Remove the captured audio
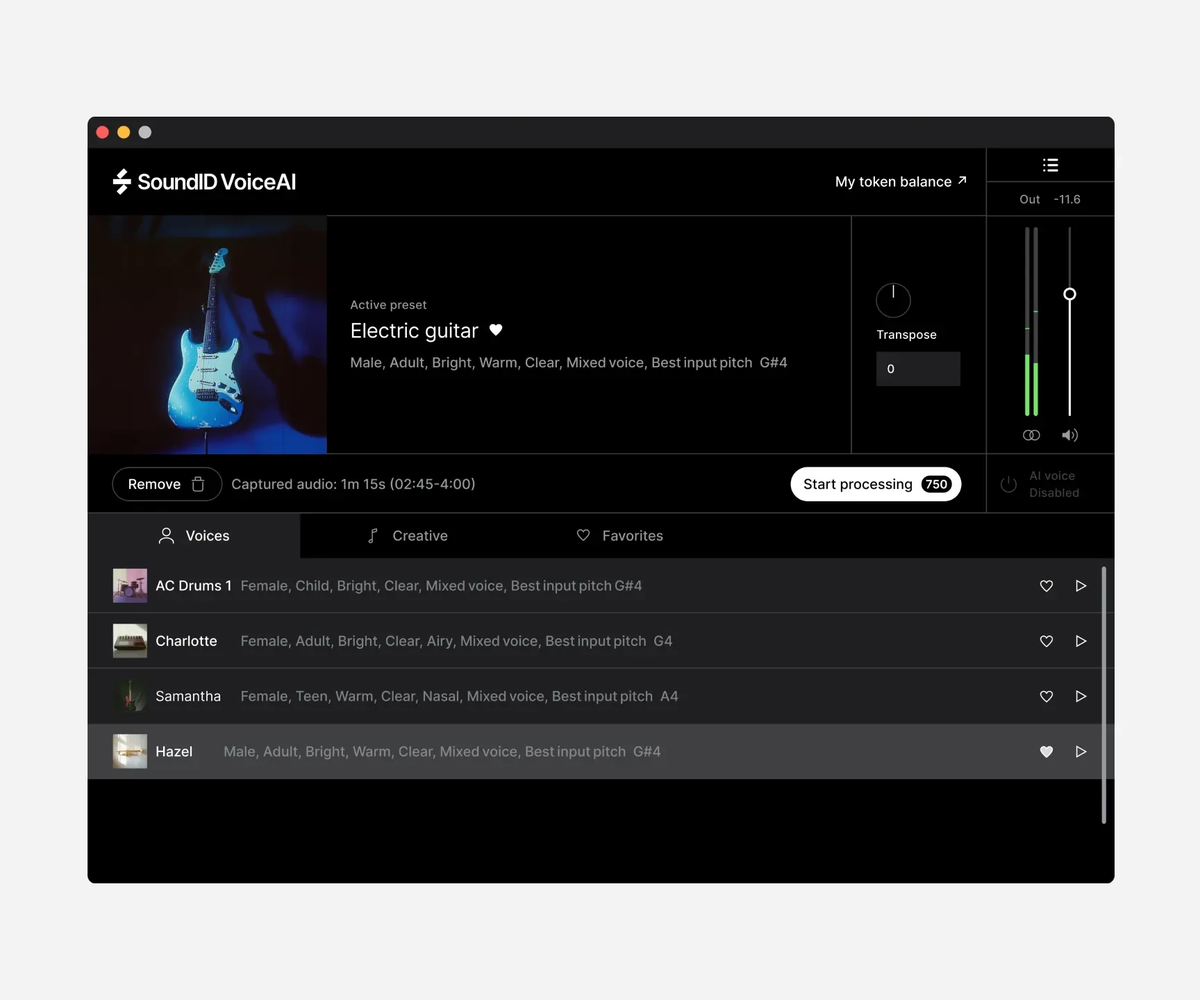 click(167, 484)
